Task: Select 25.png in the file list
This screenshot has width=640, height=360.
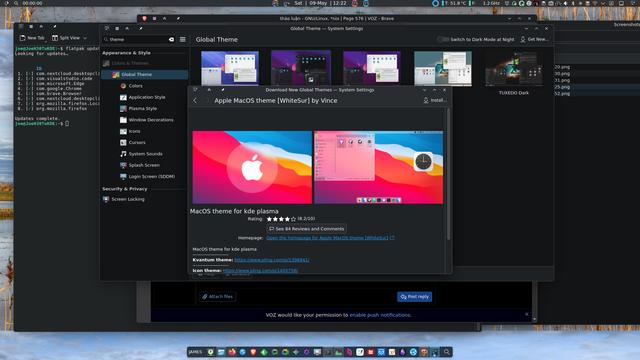Action: coord(562,87)
